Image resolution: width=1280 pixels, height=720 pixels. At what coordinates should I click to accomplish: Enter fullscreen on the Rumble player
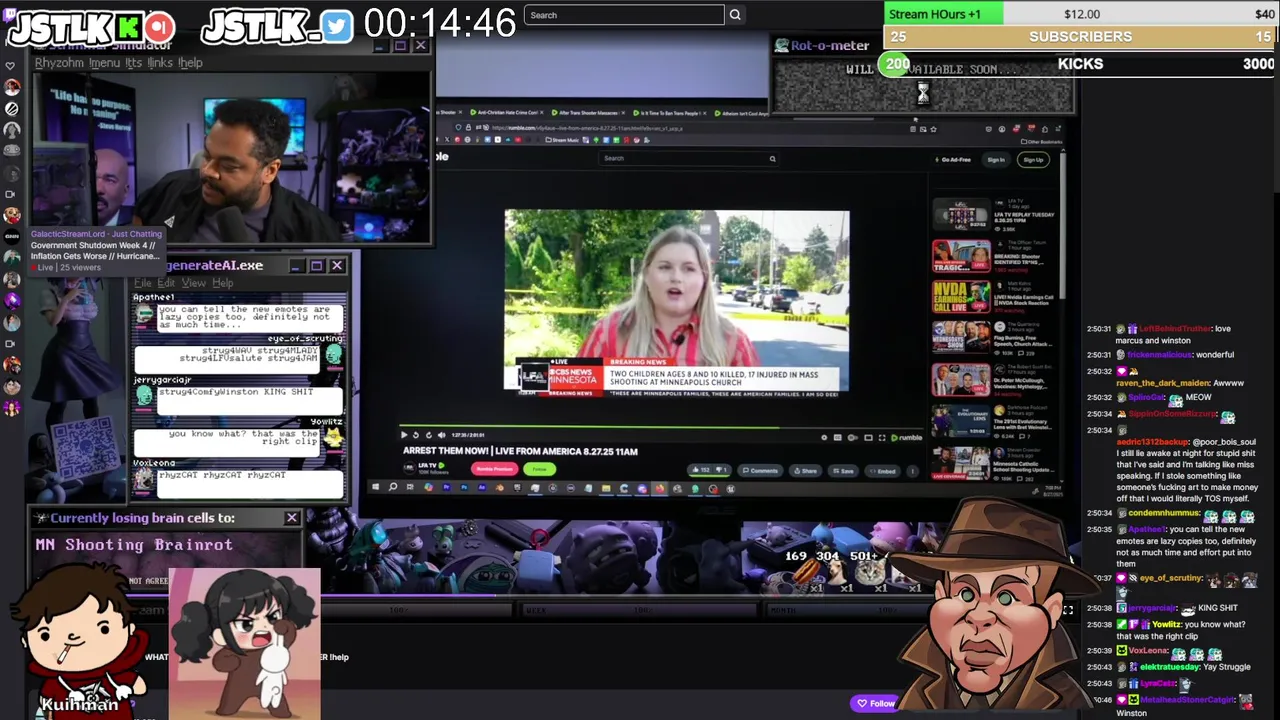(882, 437)
